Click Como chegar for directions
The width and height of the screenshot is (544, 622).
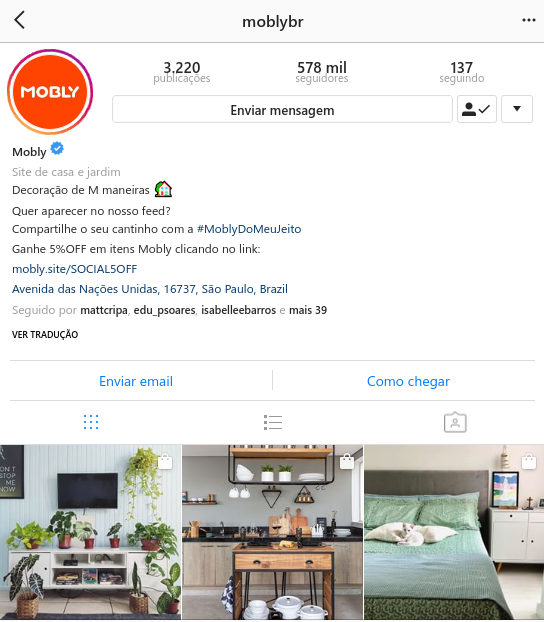[408, 381]
